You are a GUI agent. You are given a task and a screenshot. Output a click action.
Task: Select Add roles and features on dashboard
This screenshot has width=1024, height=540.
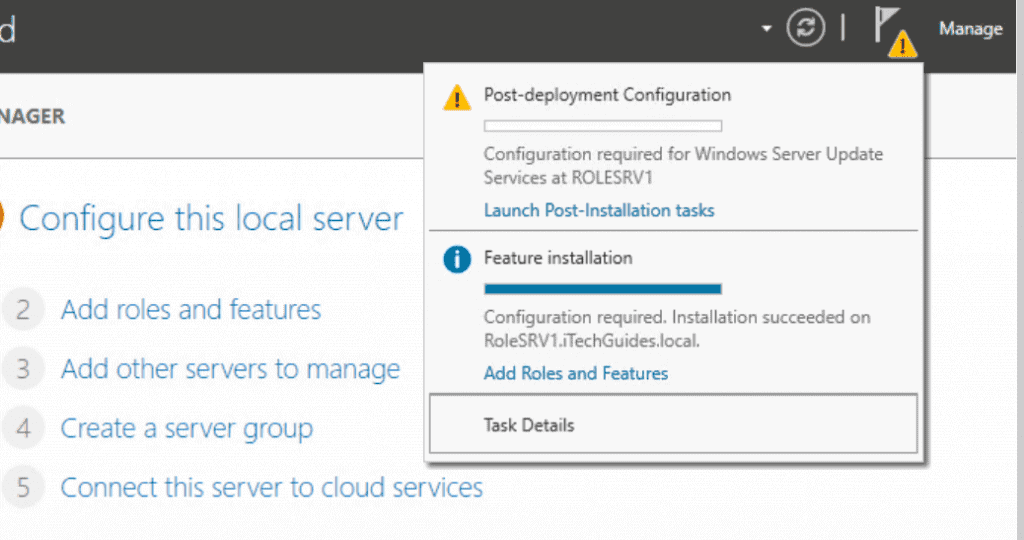191,310
